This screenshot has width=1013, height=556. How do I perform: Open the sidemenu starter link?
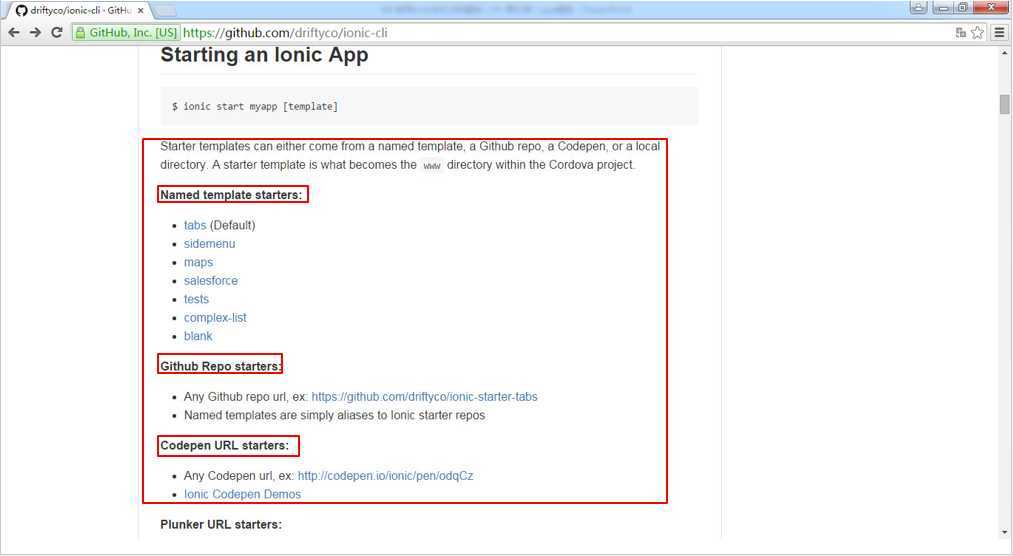pos(209,244)
